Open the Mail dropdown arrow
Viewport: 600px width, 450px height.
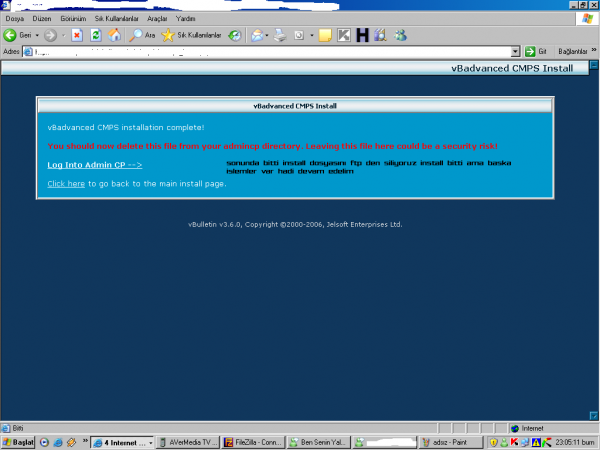(267, 35)
